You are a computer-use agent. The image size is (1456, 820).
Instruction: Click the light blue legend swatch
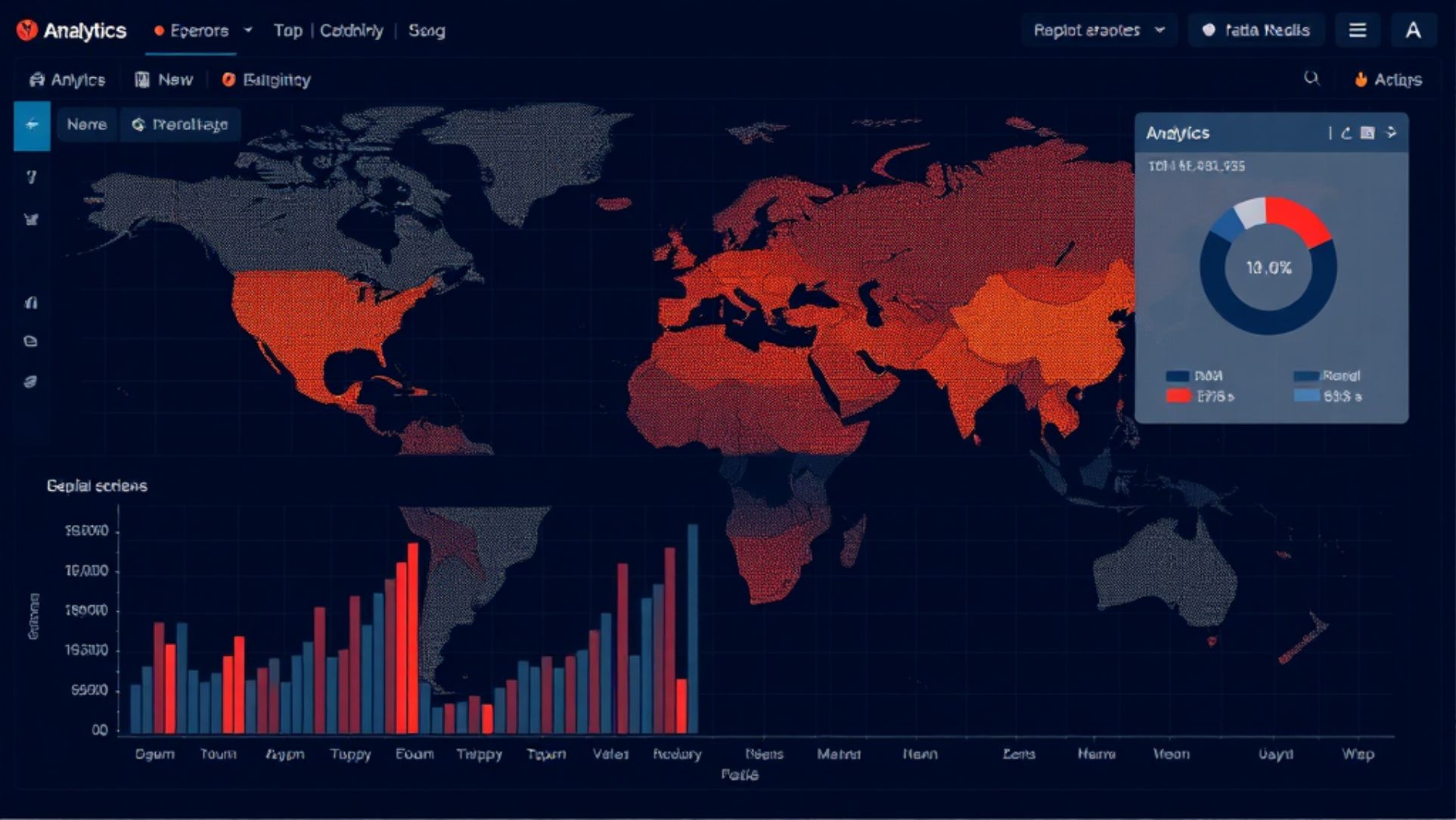tap(1306, 396)
